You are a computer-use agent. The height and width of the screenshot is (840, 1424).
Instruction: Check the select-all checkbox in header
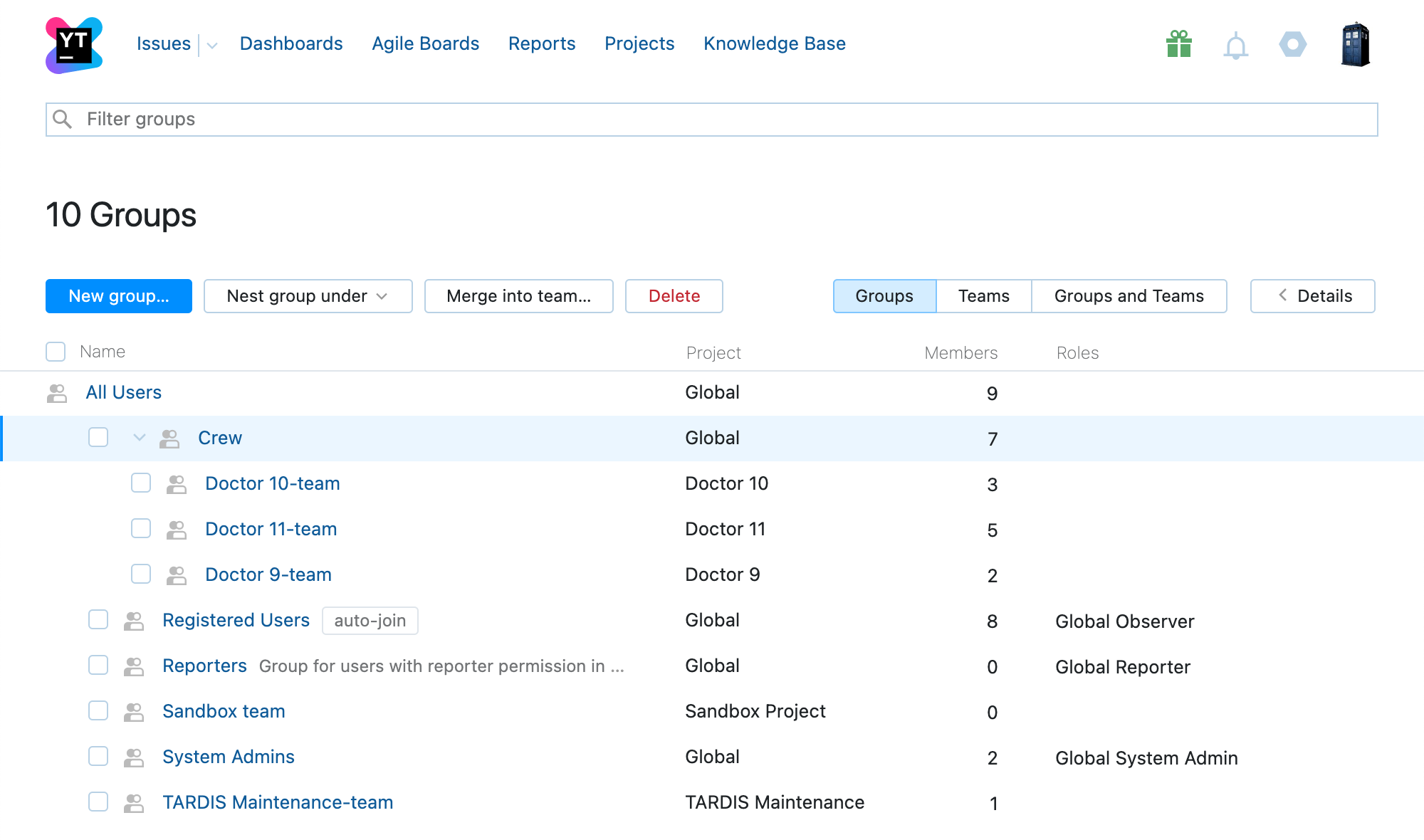pyautogui.click(x=55, y=351)
